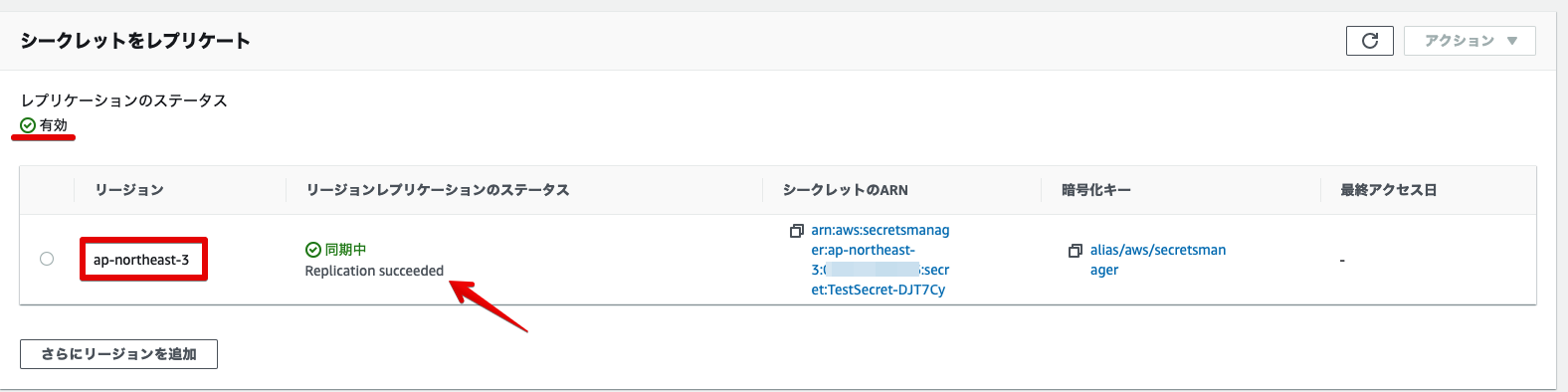Click the 暗号化キー column header

[1096, 190]
